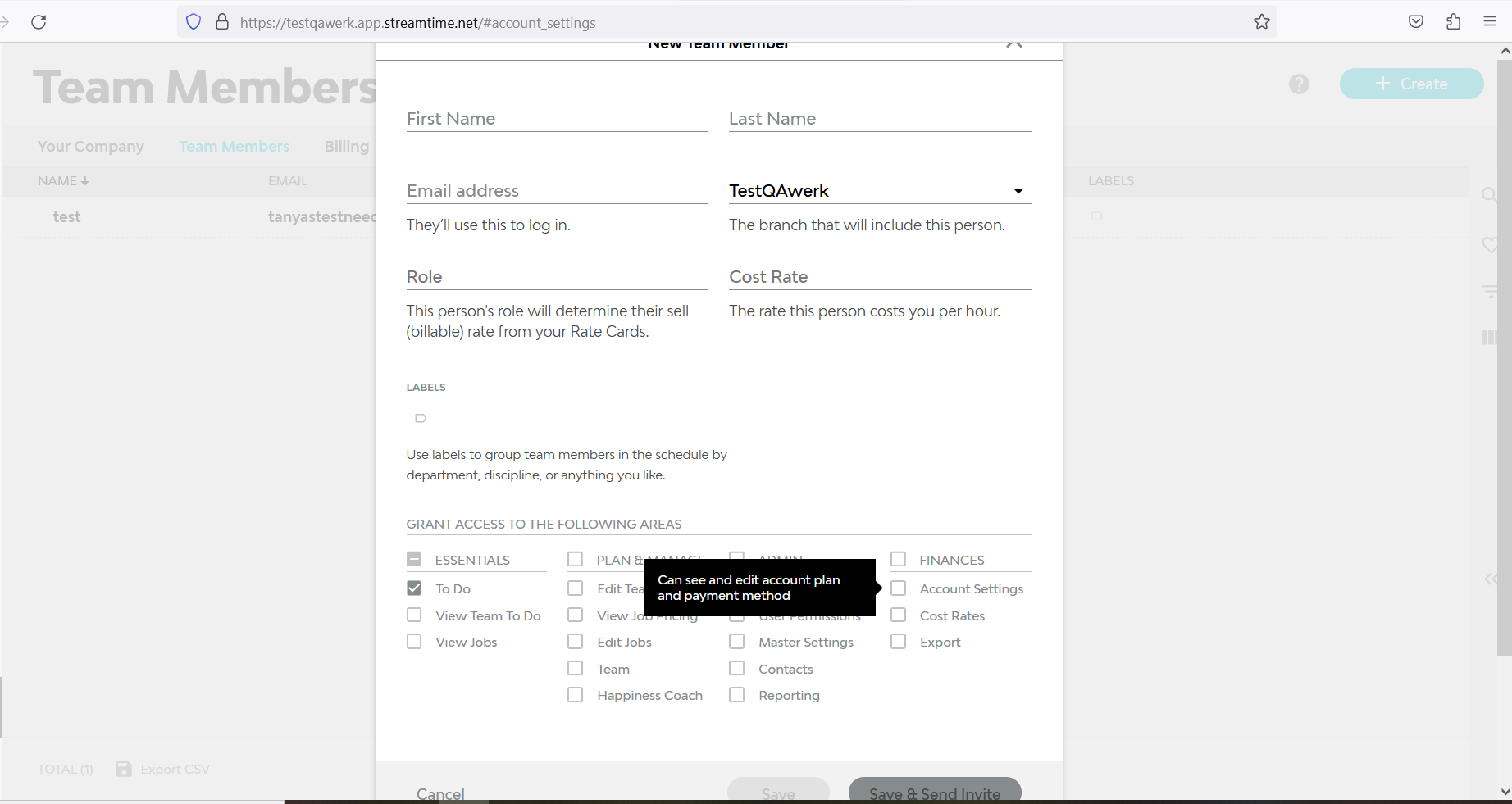Screen dimensions: 1512x804
Task: Open the search magnifier icon
Action: pyautogui.click(x=1489, y=195)
